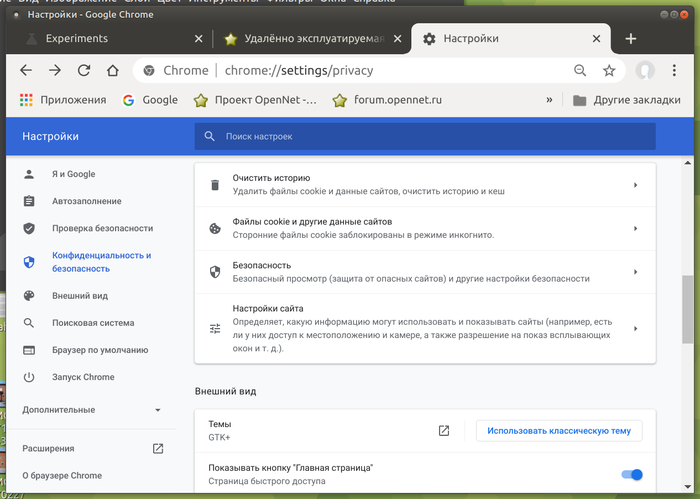
Task: Show hidden bookmarks with the » chevron
Action: tap(549, 100)
